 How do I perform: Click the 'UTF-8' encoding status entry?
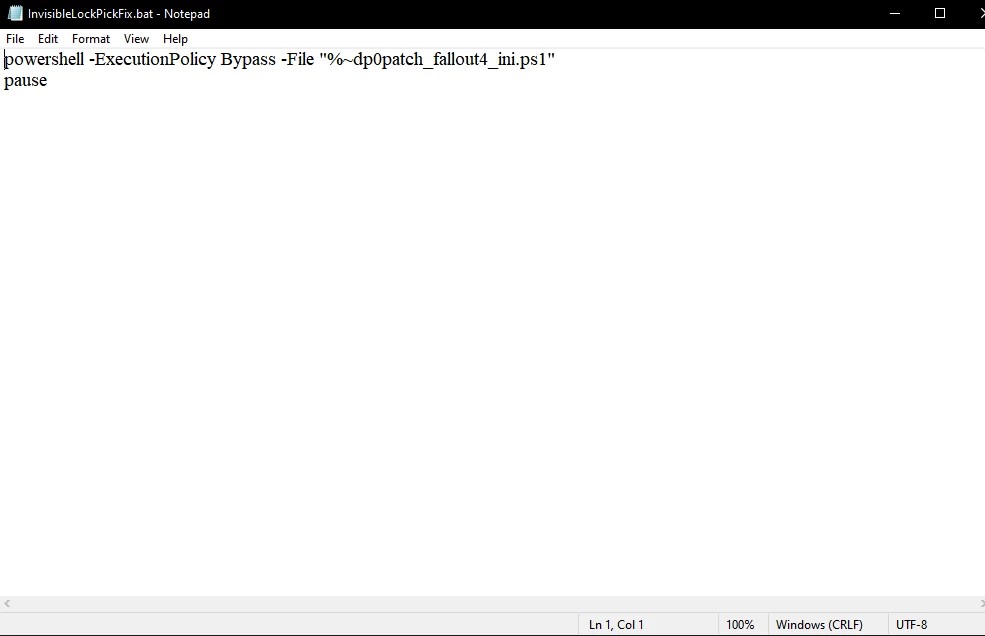pyautogui.click(x=912, y=625)
